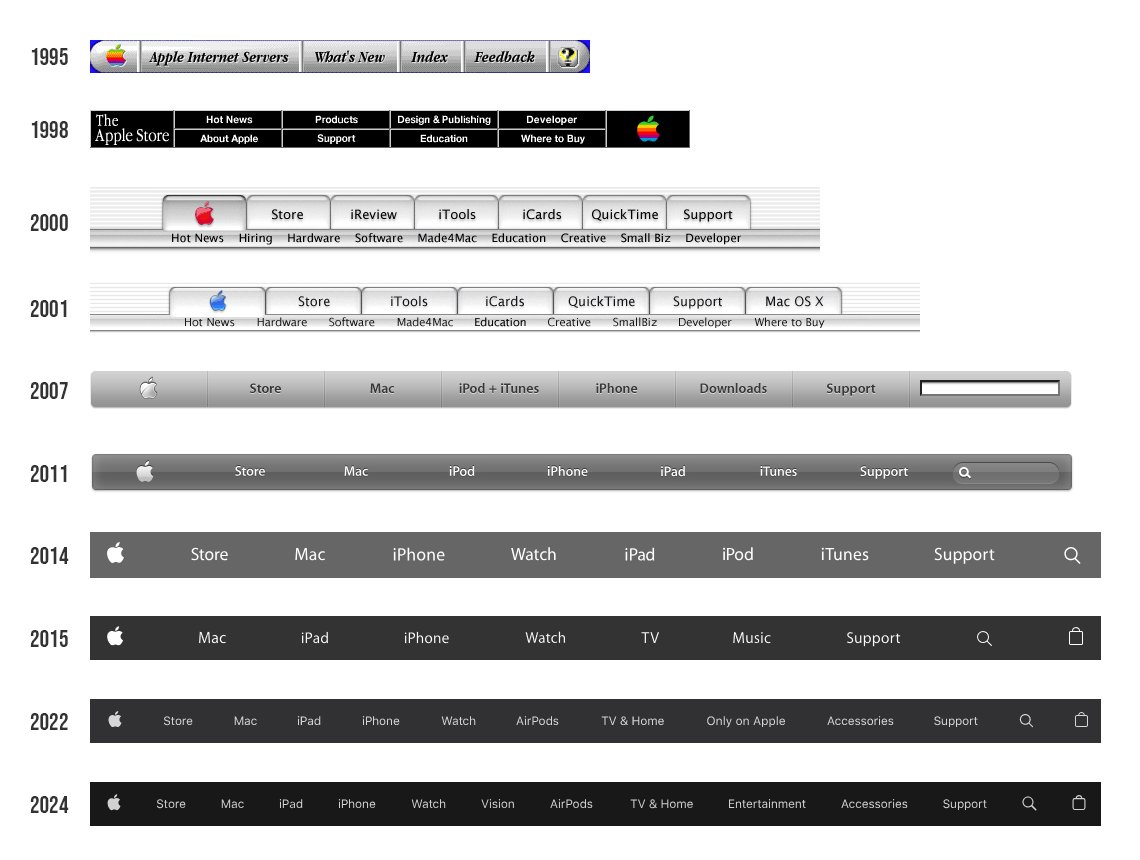Open shopping bag icon in the 2022 bar
This screenshot has width=1140, height=860.
[1081, 720]
